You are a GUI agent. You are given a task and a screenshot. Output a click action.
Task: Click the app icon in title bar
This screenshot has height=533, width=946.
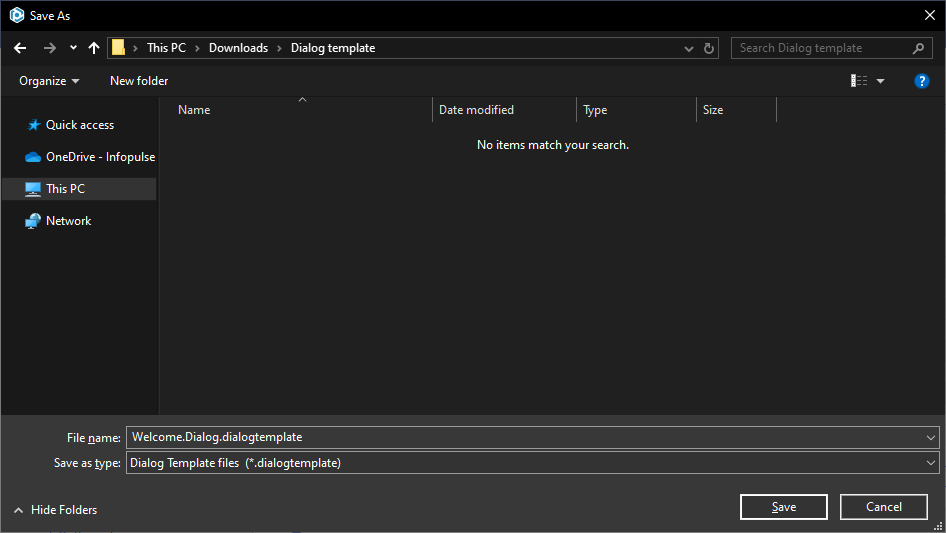(x=17, y=15)
